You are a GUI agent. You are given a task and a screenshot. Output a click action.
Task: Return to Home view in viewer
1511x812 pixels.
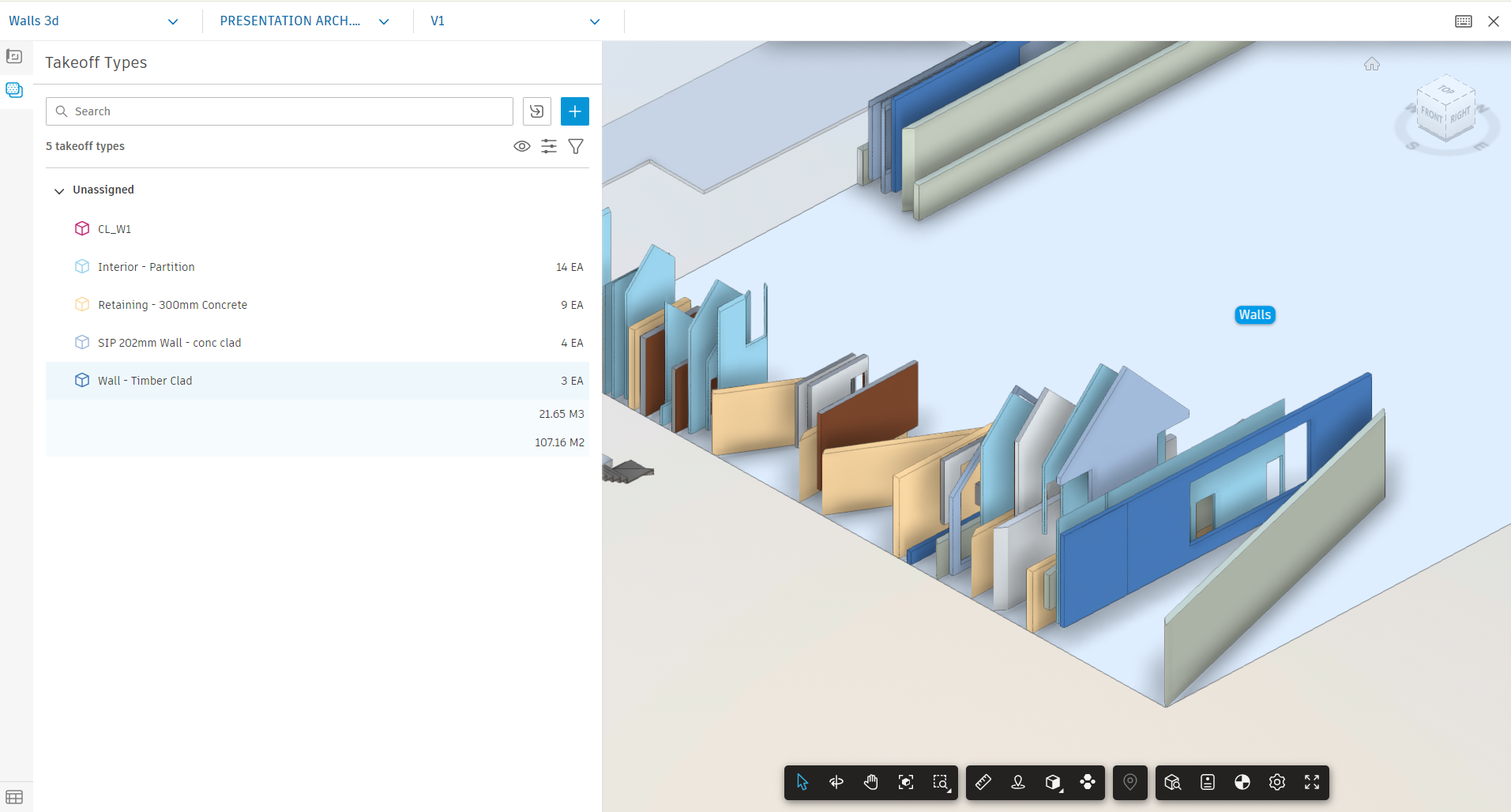coord(1372,64)
